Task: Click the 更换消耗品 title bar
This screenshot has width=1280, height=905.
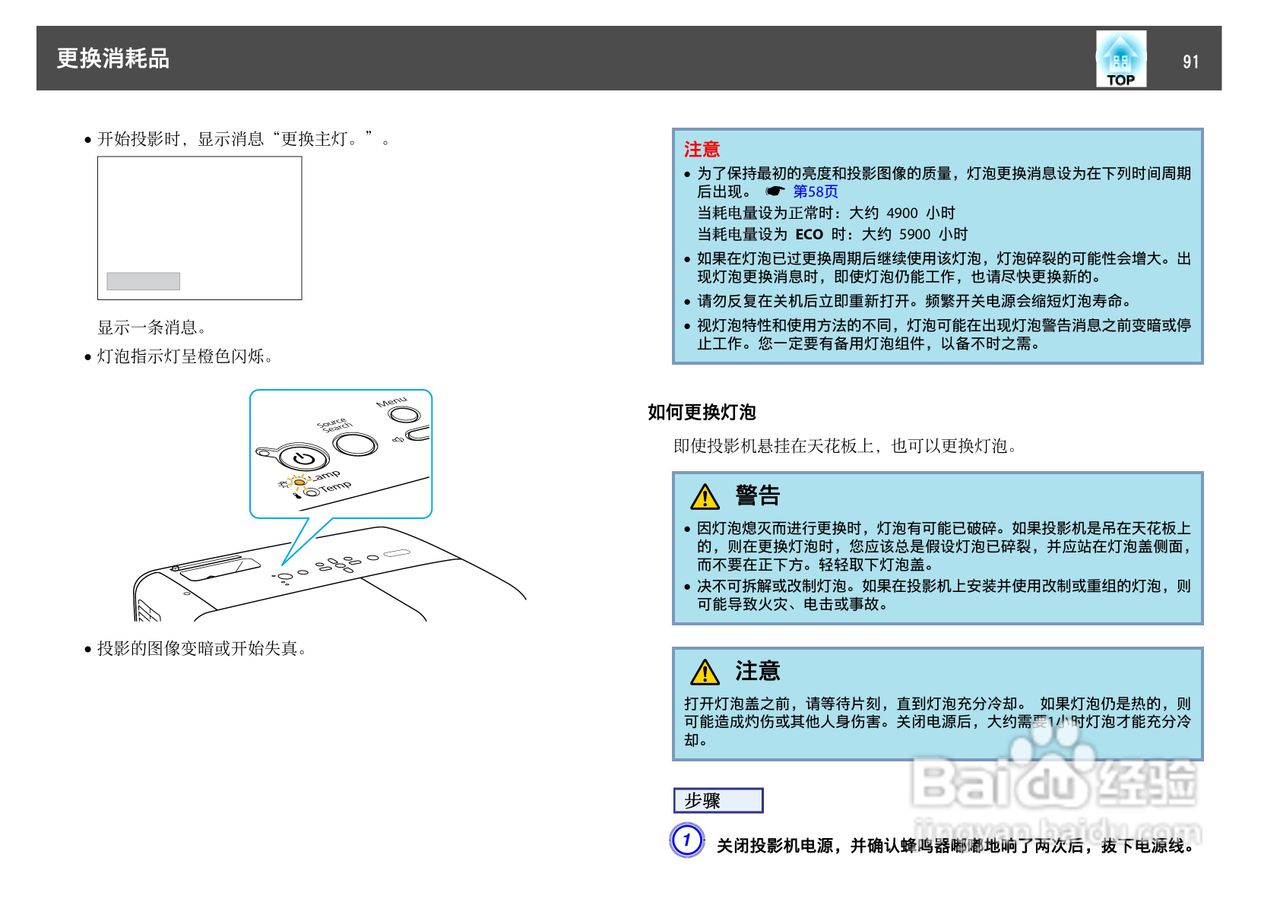Action: tap(113, 59)
